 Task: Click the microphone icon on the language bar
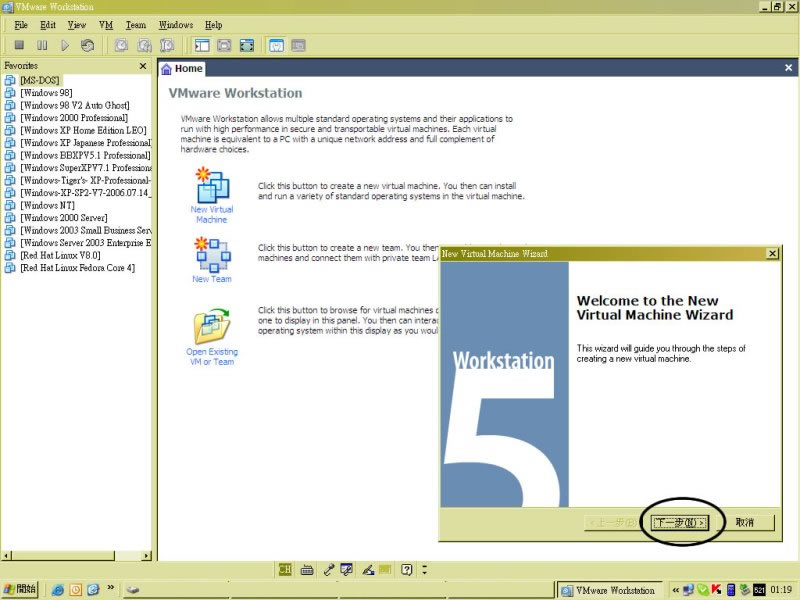(x=329, y=570)
